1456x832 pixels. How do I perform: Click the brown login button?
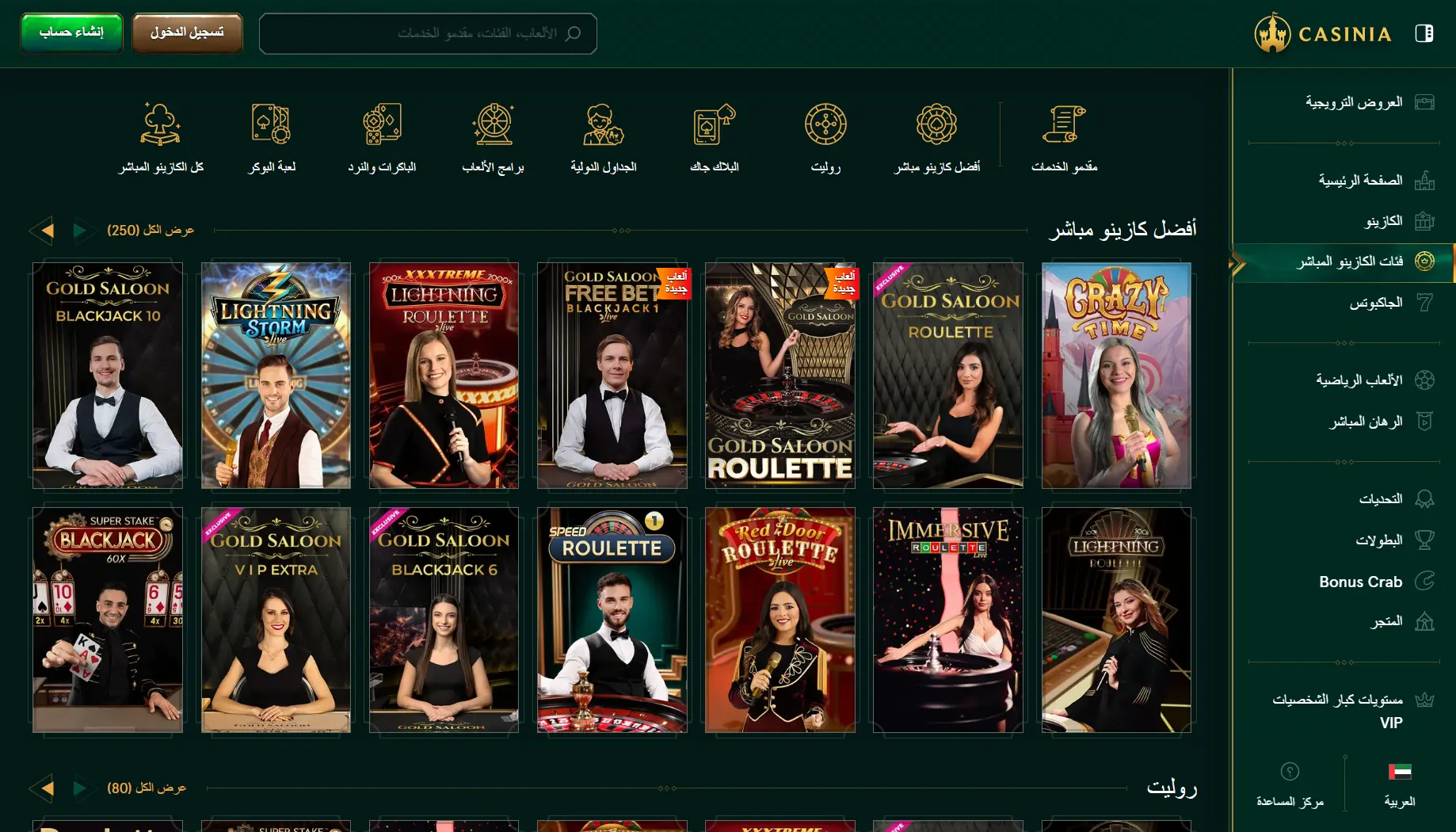click(187, 32)
